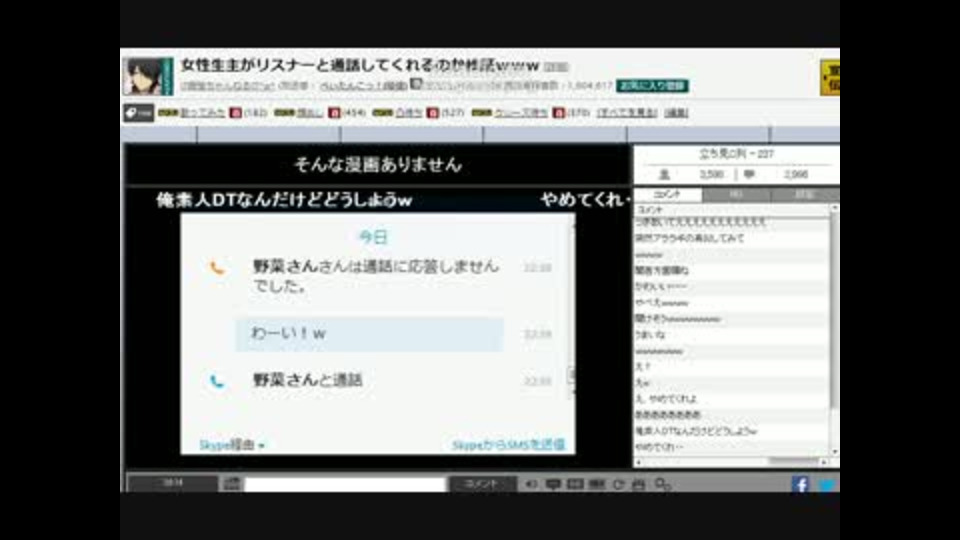Share via the Twitter icon

[827, 484]
